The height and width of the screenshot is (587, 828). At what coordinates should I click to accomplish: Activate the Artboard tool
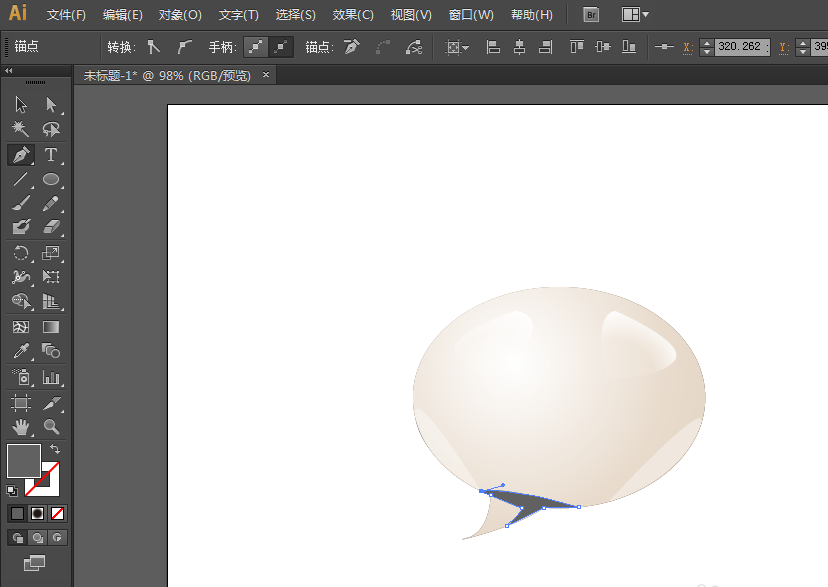[x=21, y=403]
